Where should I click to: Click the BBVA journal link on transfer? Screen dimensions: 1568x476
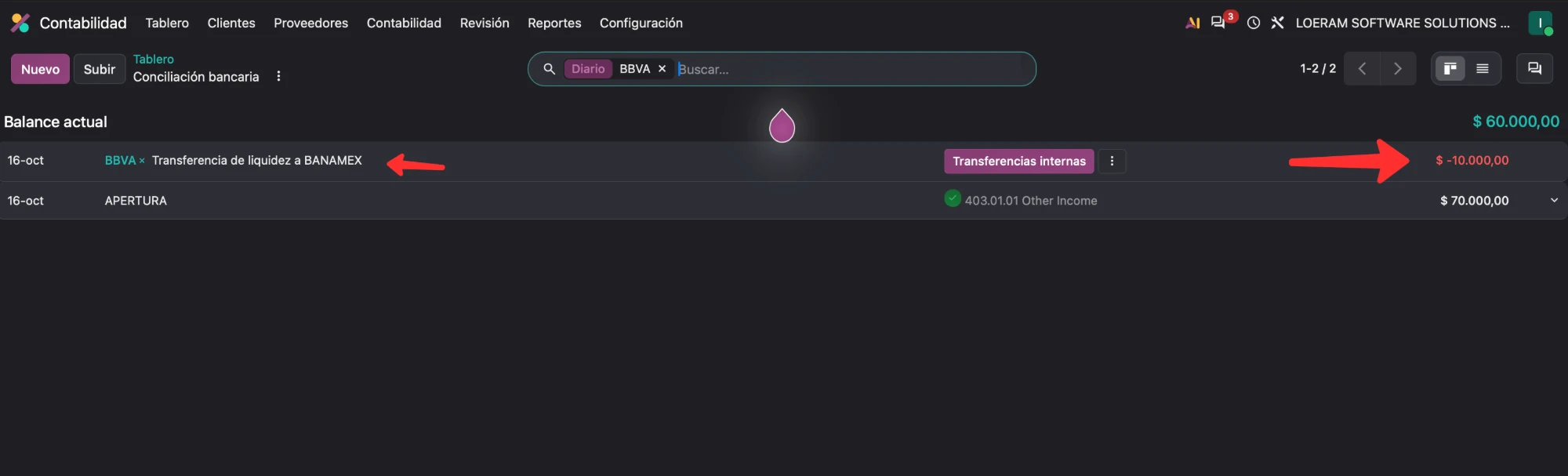click(x=120, y=160)
